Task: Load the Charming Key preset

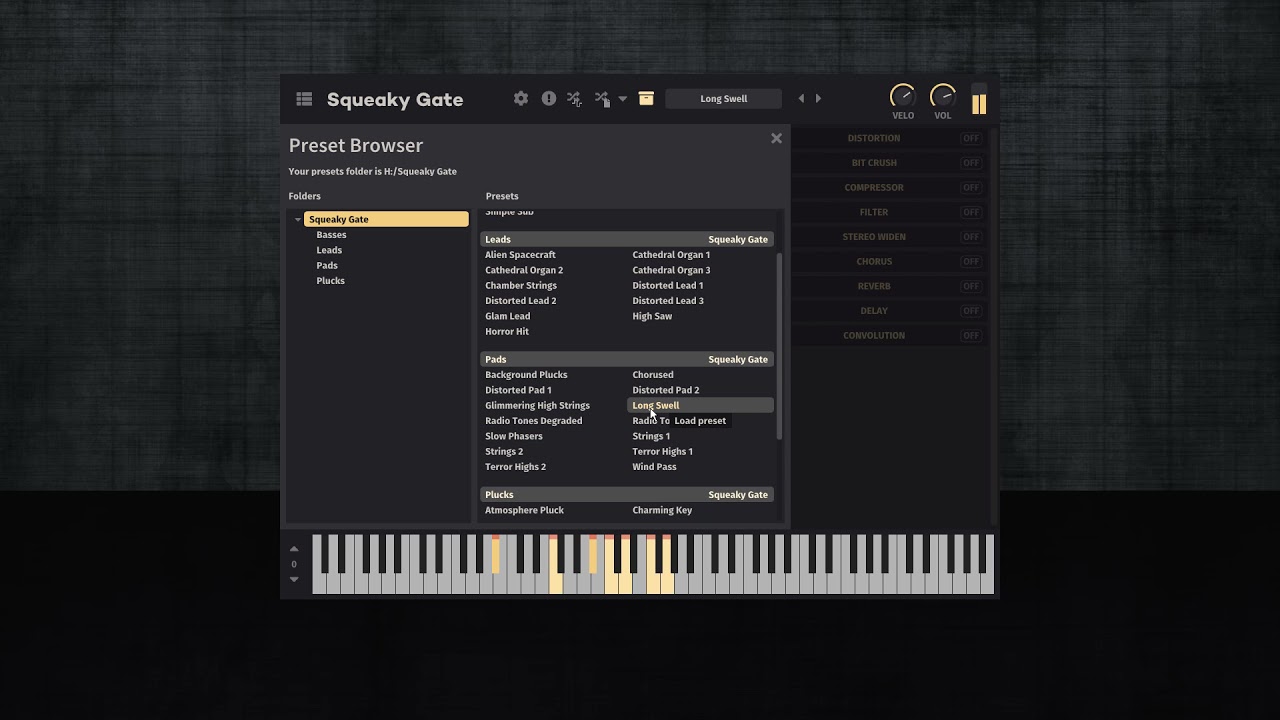Action: (662, 510)
